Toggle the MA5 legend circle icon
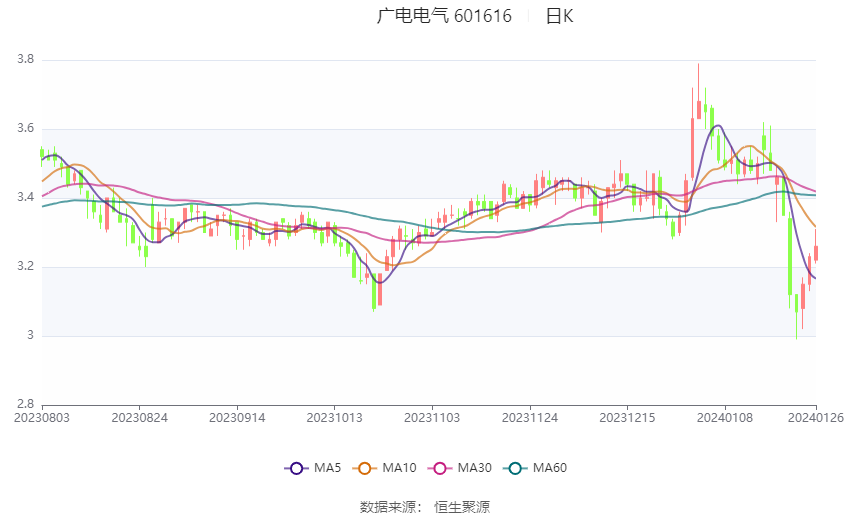Screen dimensions: 850x517 pos(296,468)
